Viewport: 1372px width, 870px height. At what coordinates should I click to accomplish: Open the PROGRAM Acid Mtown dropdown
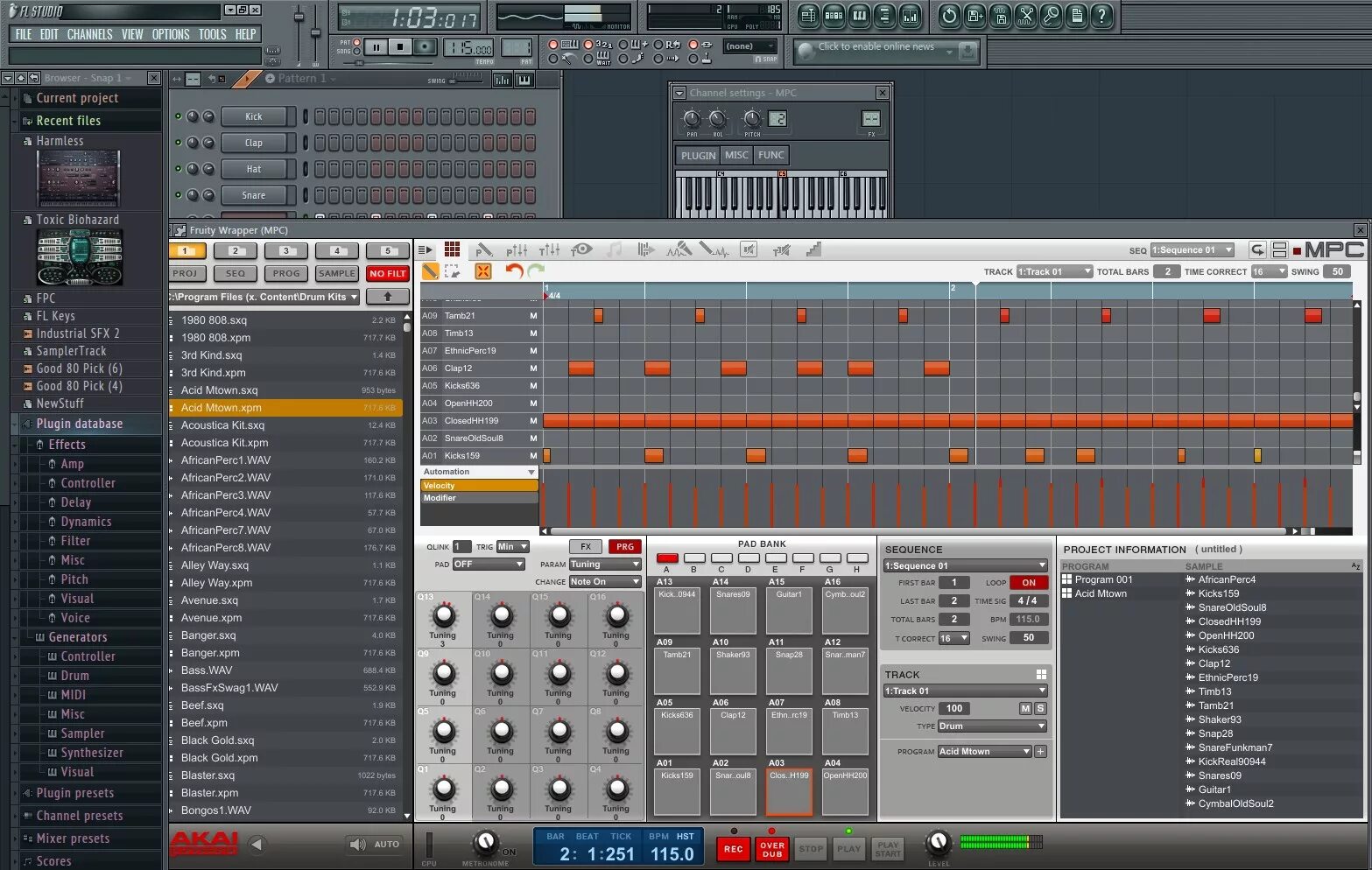pos(985,751)
